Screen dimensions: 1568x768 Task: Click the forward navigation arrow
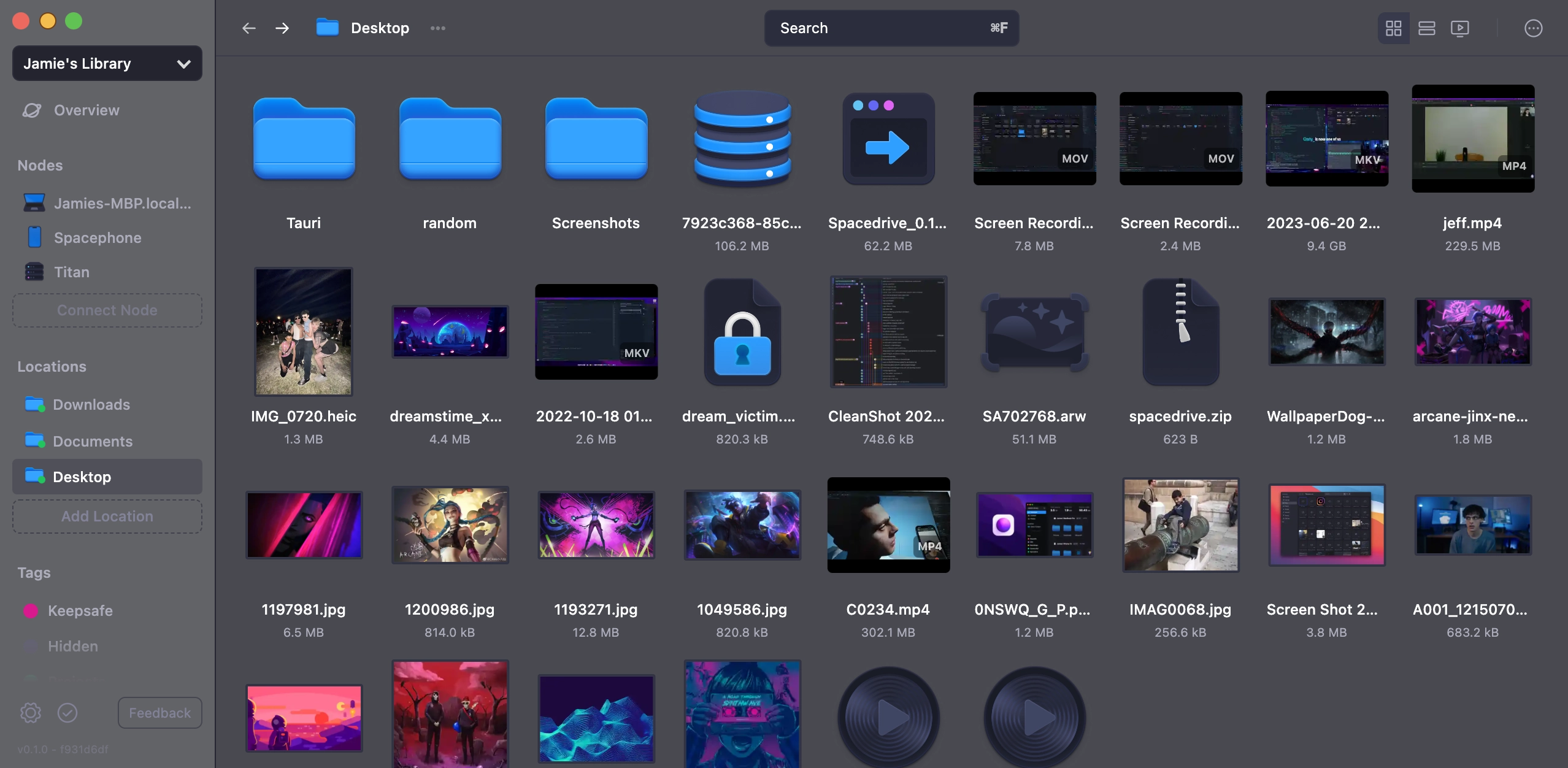point(282,28)
